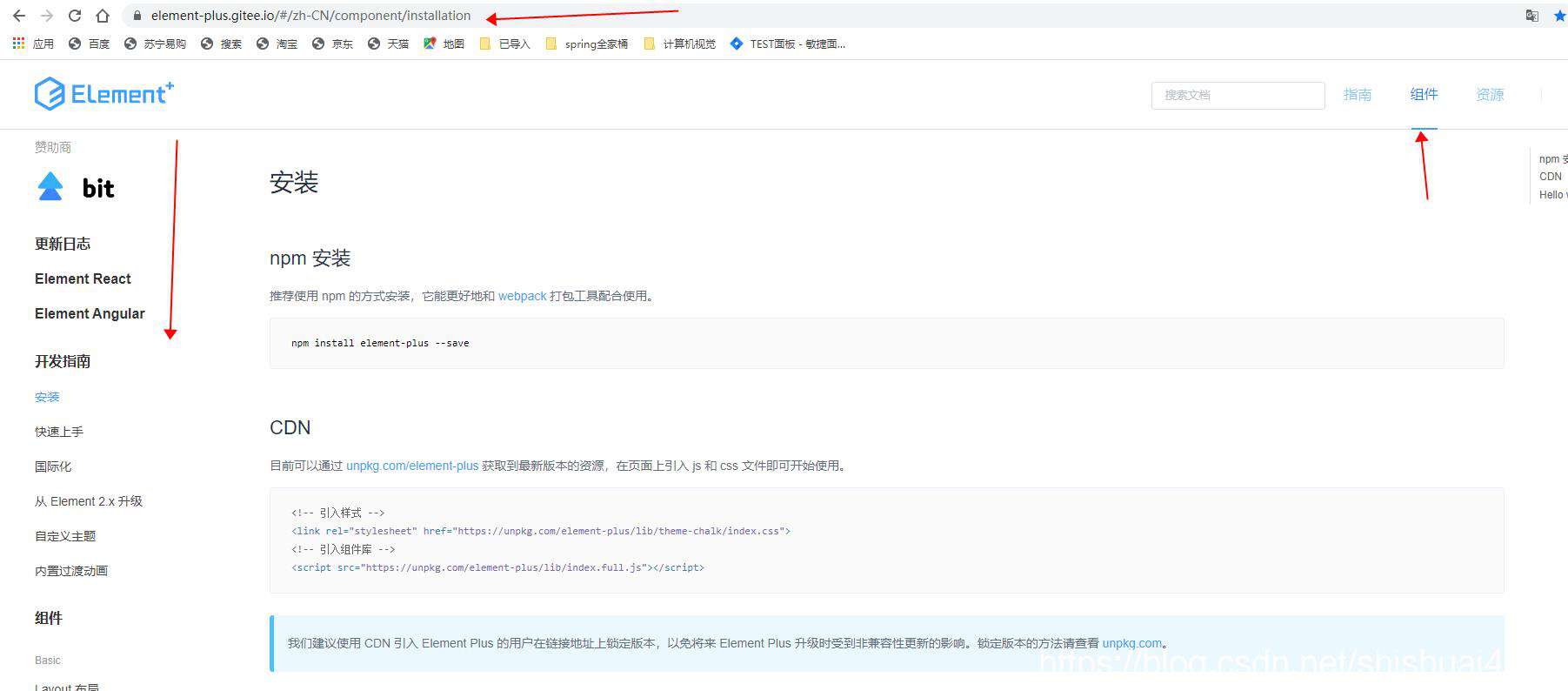Open the 淘宝 bookmark
Image resolution: width=1568 pixels, height=691 pixels.
point(277,44)
